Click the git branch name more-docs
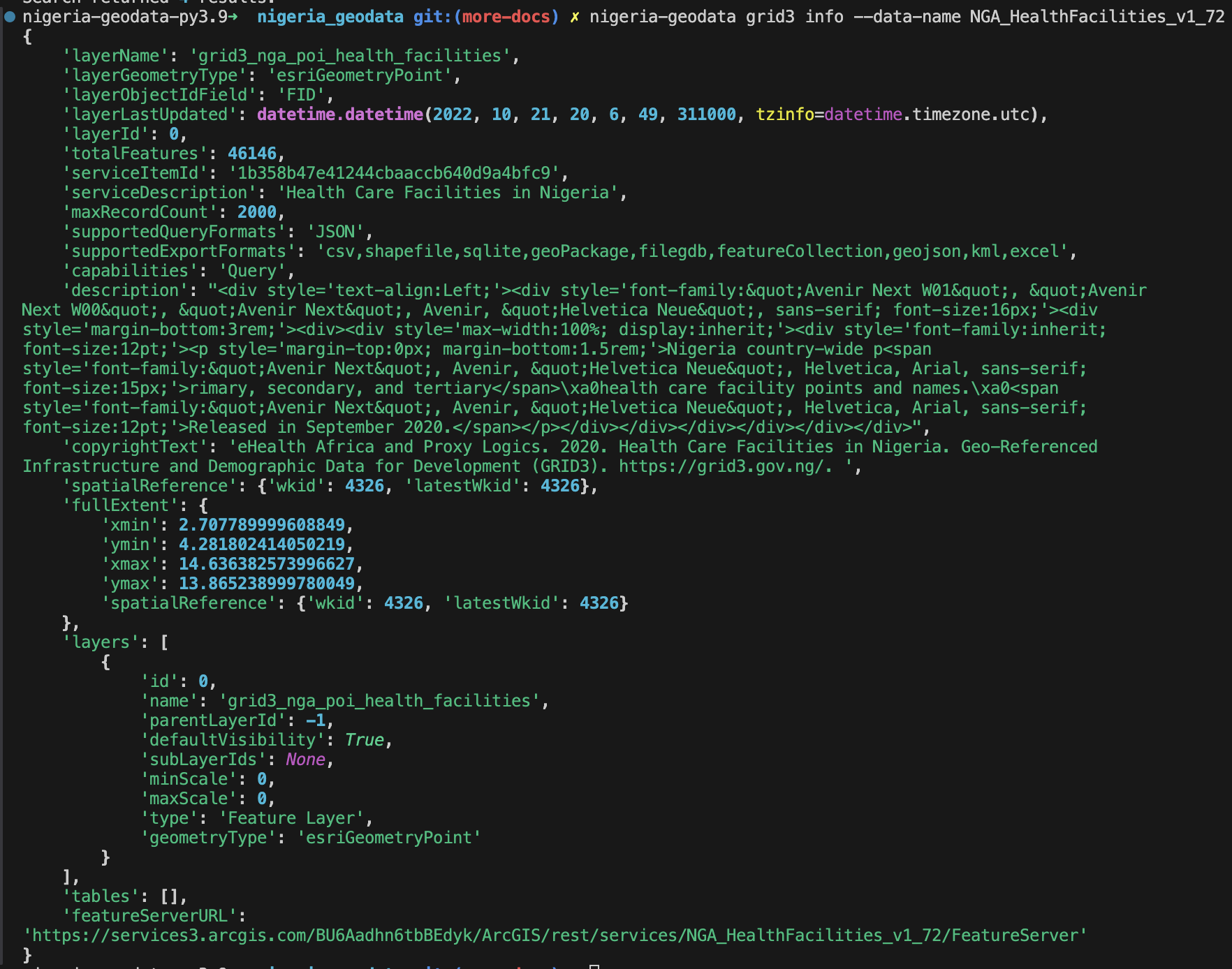The image size is (1232, 969). tap(506, 16)
